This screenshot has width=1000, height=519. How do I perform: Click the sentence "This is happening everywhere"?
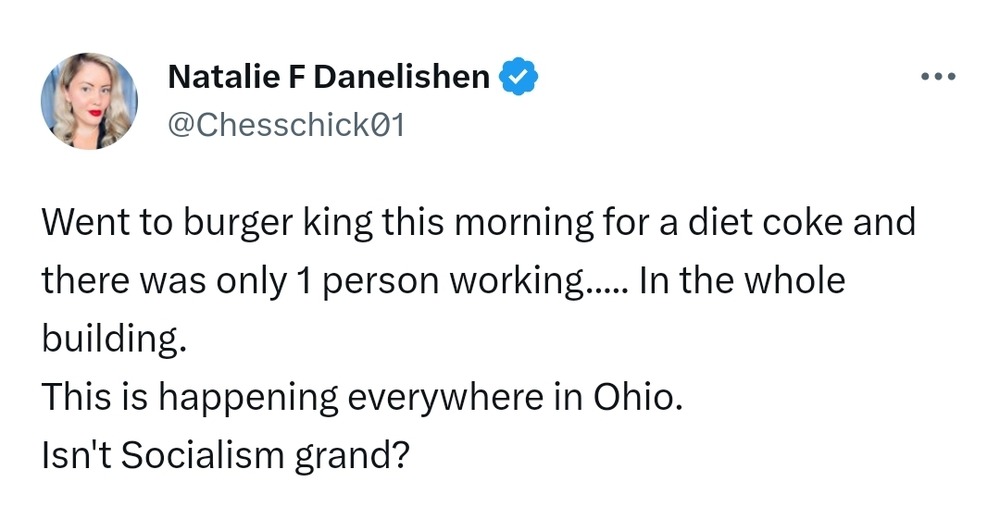pyautogui.click(x=361, y=398)
